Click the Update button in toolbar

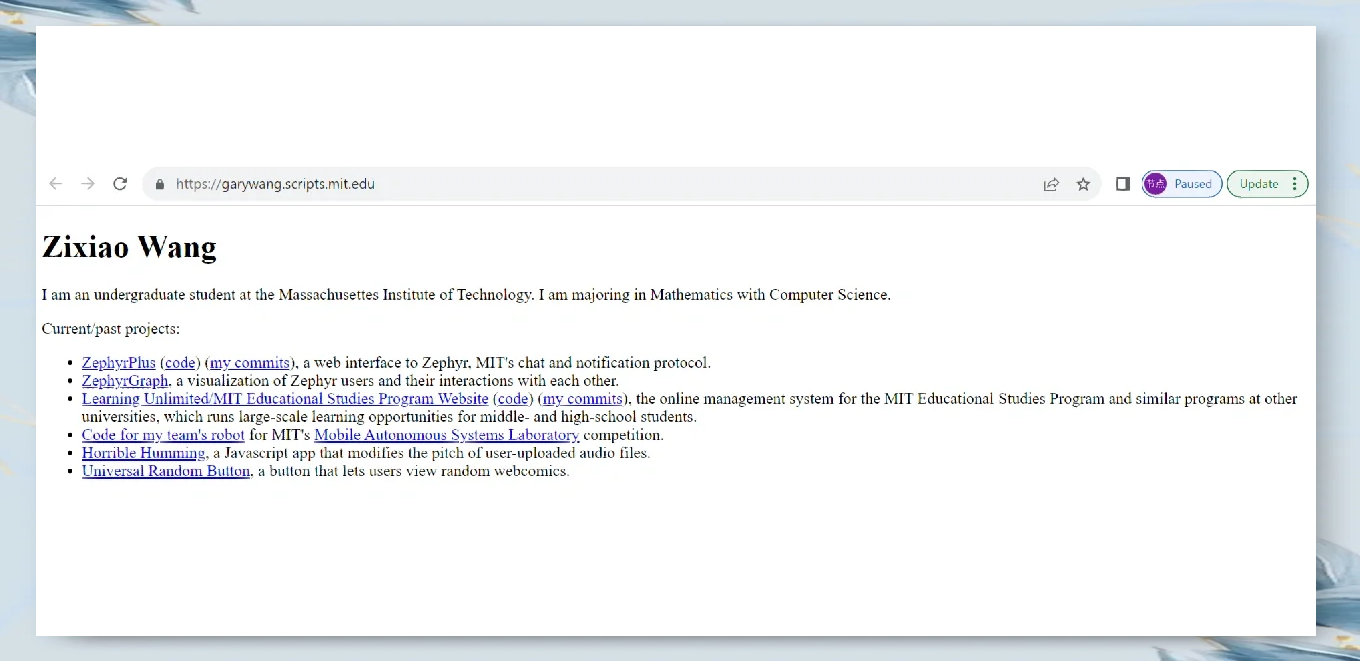tap(1258, 184)
